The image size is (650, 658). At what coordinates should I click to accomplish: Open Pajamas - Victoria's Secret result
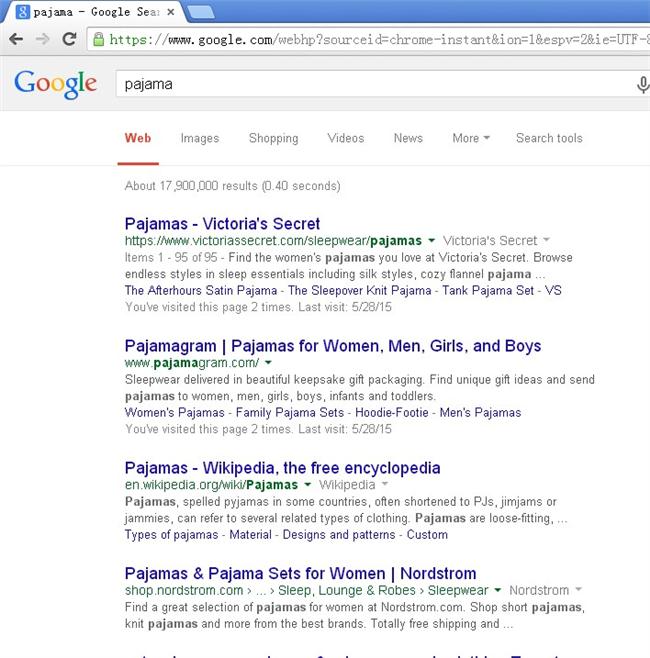pos(222,223)
